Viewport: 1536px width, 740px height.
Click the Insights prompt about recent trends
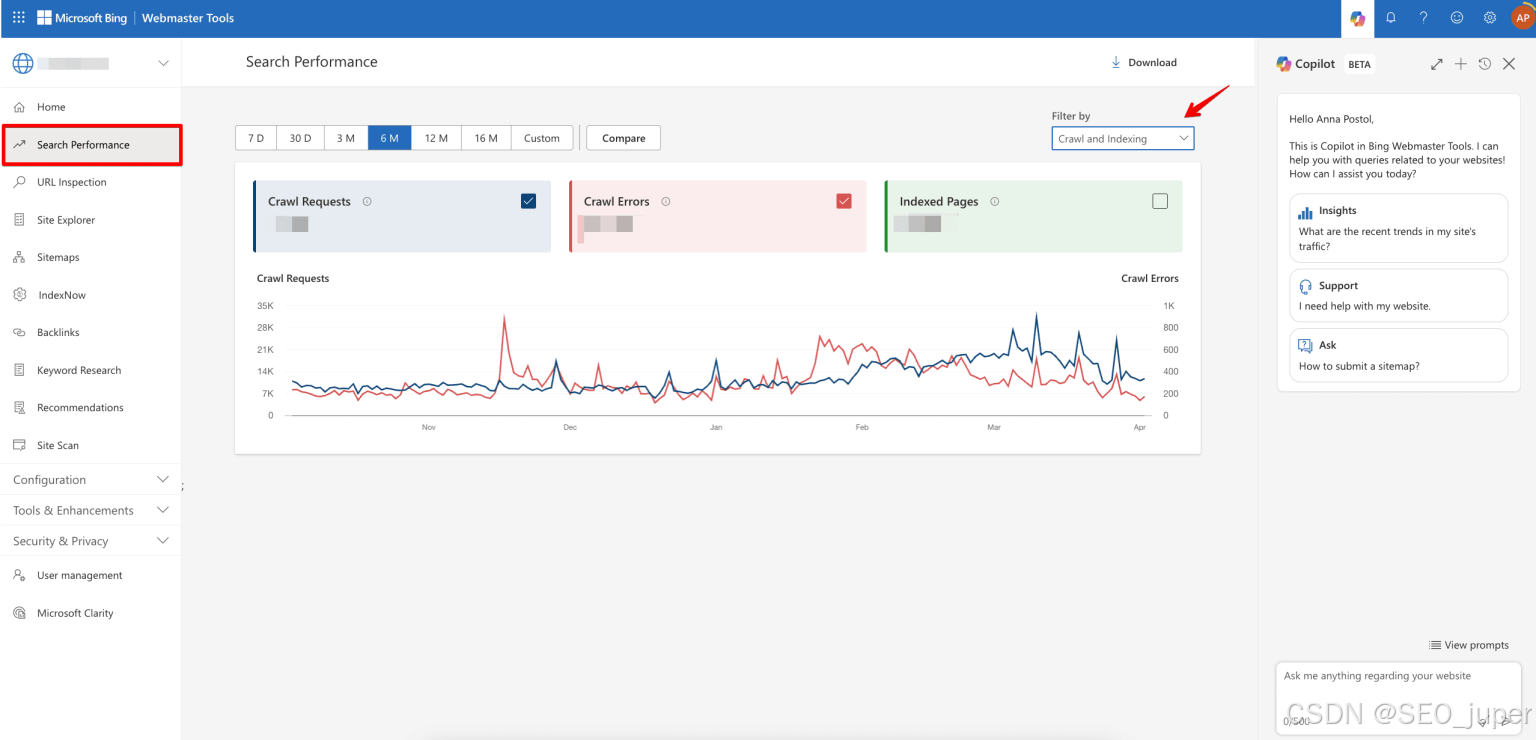(x=1398, y=228)
